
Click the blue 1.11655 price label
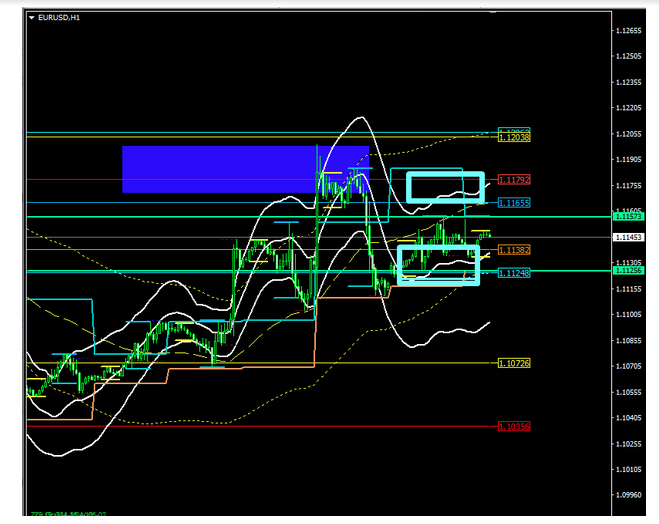pyautogui.click(x=514, y=203)
